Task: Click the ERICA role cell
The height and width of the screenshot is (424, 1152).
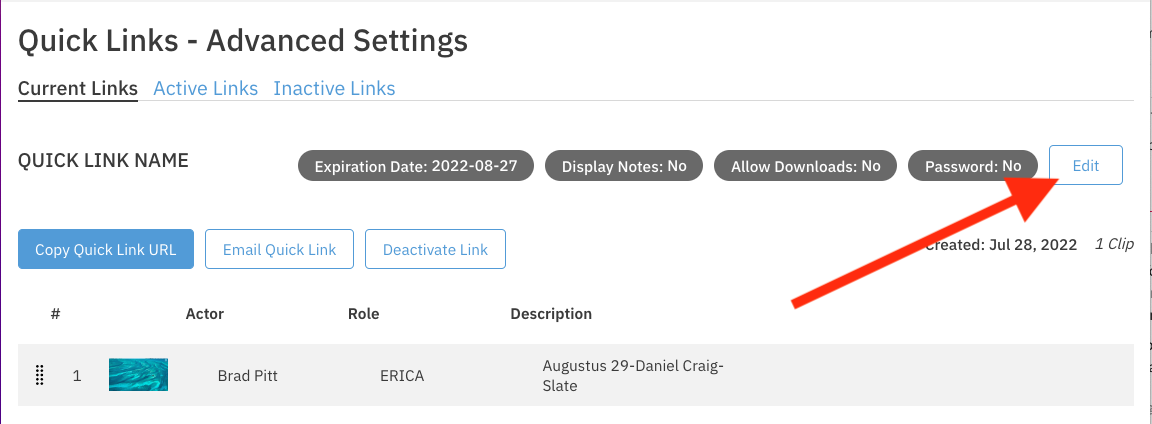Action: tap(402, 376)
